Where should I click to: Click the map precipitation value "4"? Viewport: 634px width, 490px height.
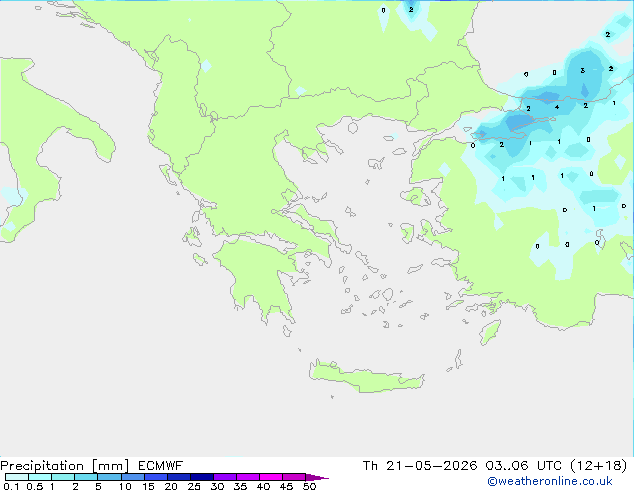pyautogui.click(x=557, y=107)
